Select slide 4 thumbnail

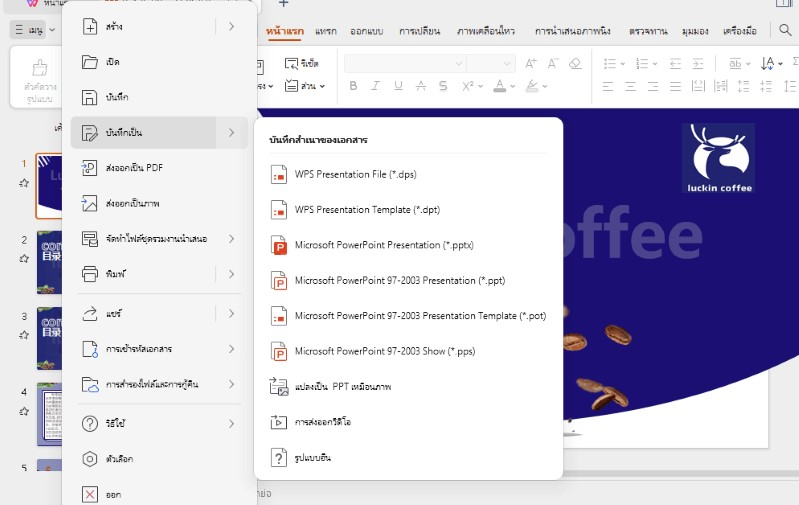coord(49,414)
